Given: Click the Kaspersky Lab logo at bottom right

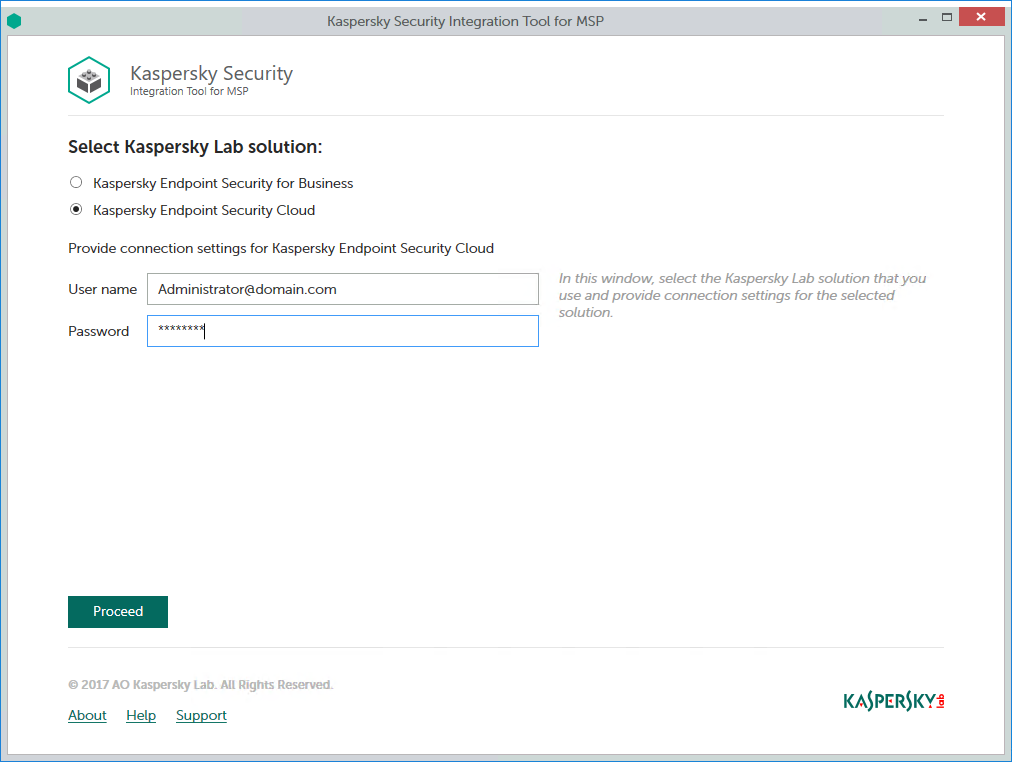Looking at the screenshot, I should (x=893, y=701).
